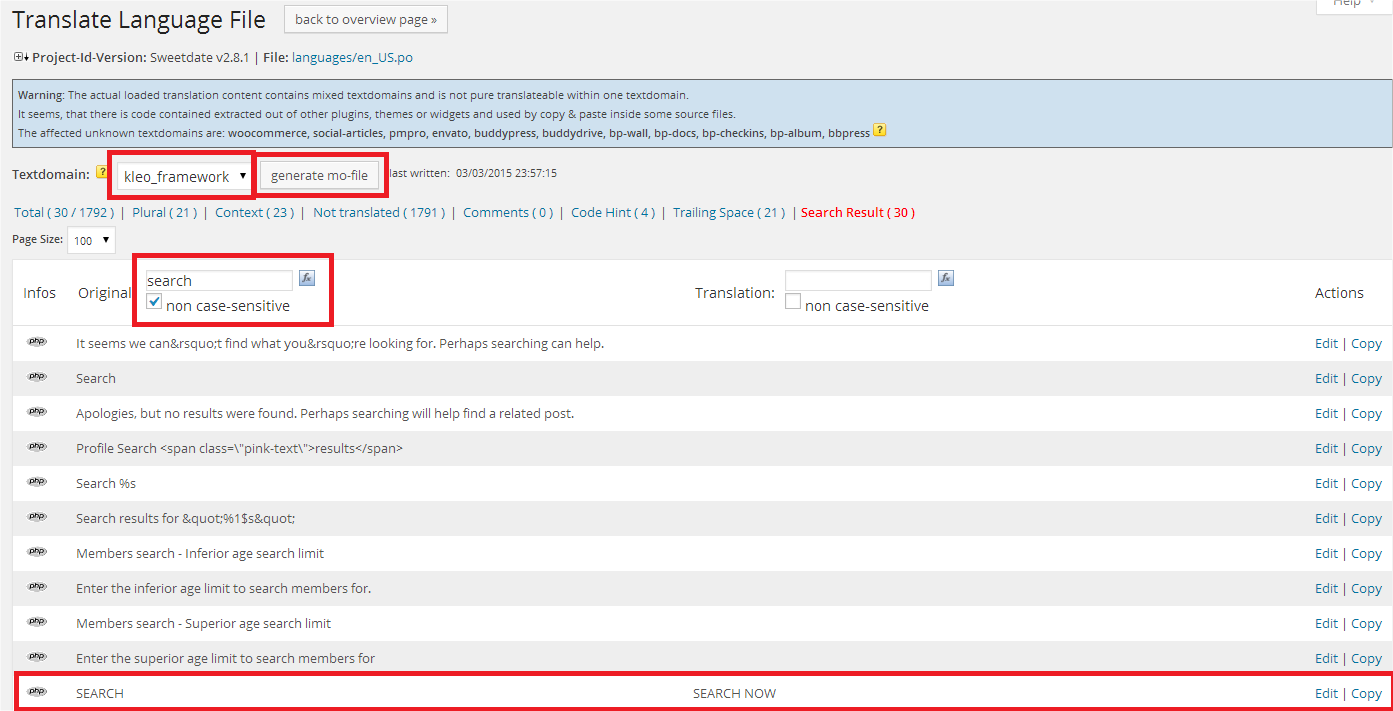The height and width of the screenshot is (711, 1393).
Task: Click the generate mo-file button
Action: tap(319, 176)
